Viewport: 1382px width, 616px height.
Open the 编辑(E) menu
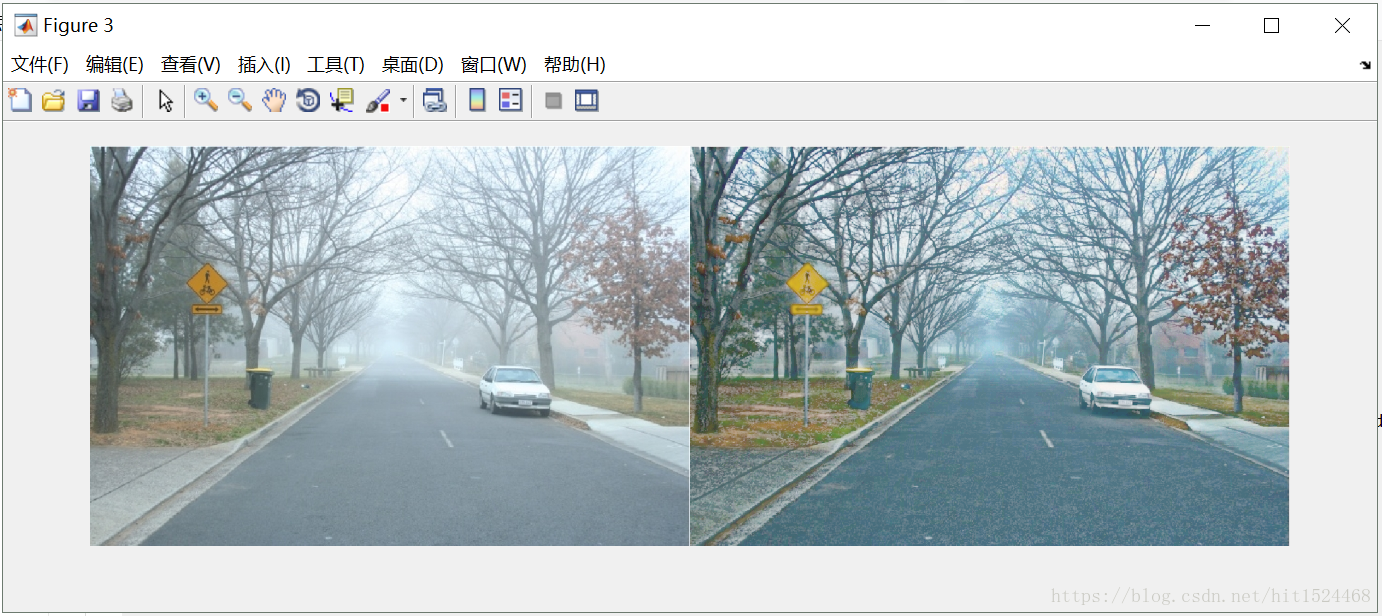(115, 65)
